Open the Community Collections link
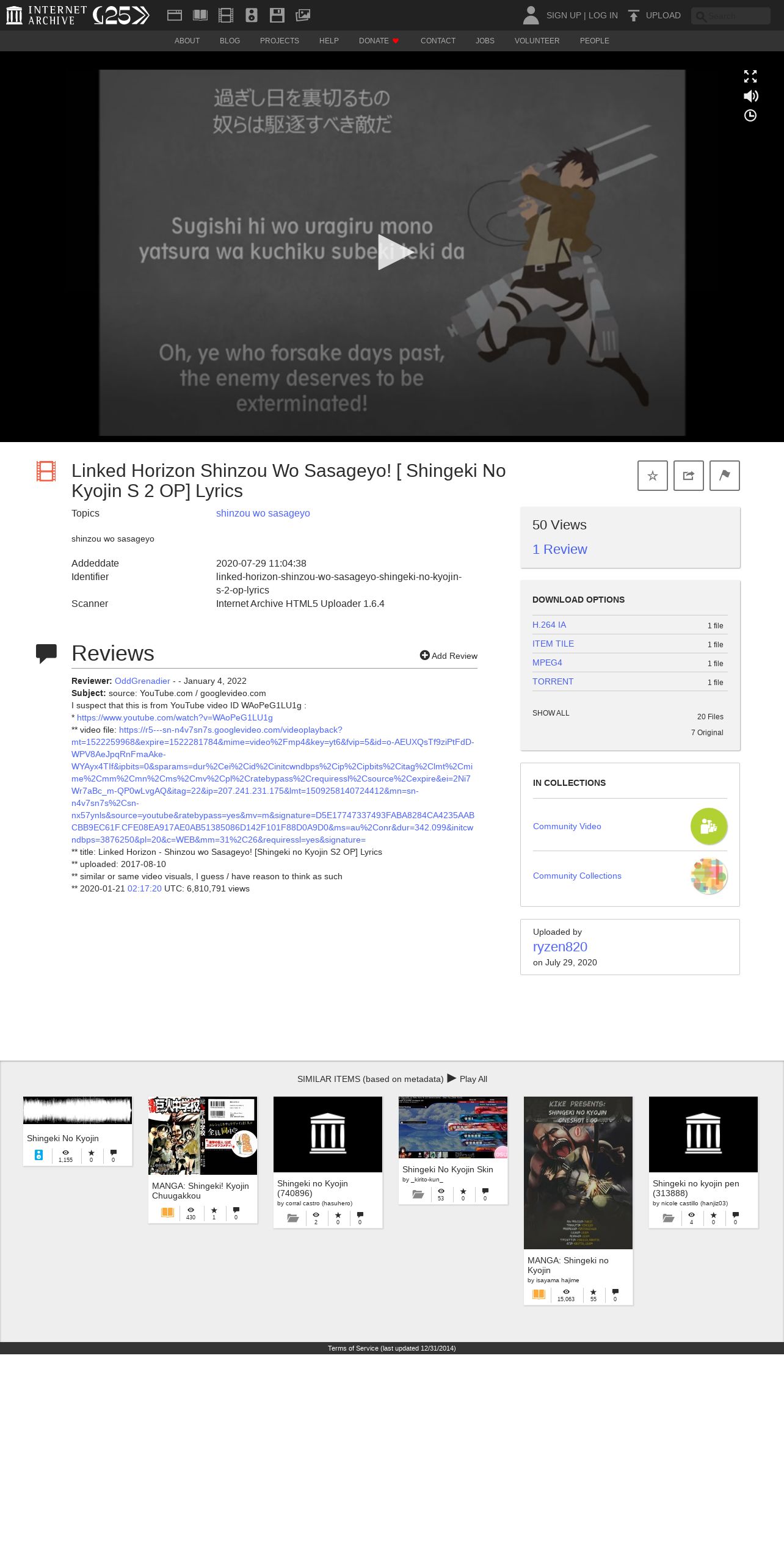Image resolution: width=784 pixels, height=1568 pixels. [577, 876]
